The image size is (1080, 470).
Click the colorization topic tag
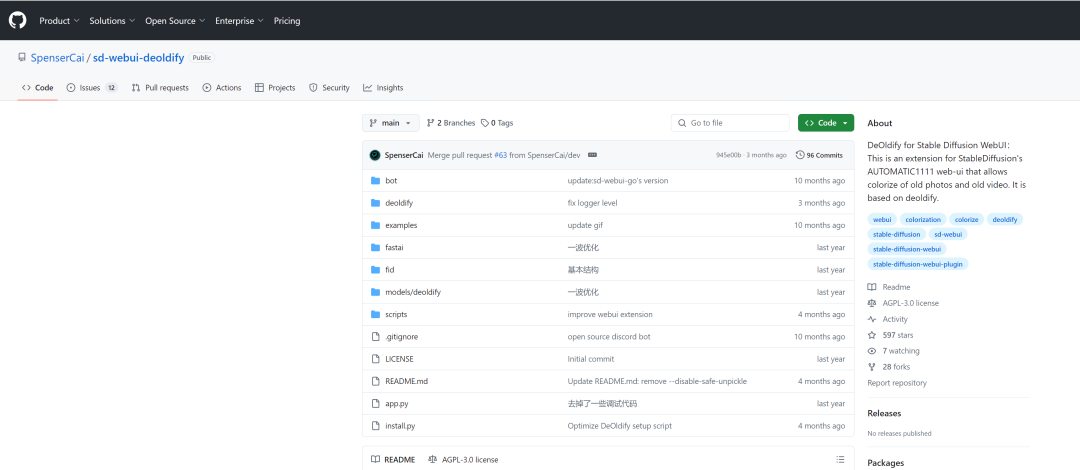click(x=923, y=219)
